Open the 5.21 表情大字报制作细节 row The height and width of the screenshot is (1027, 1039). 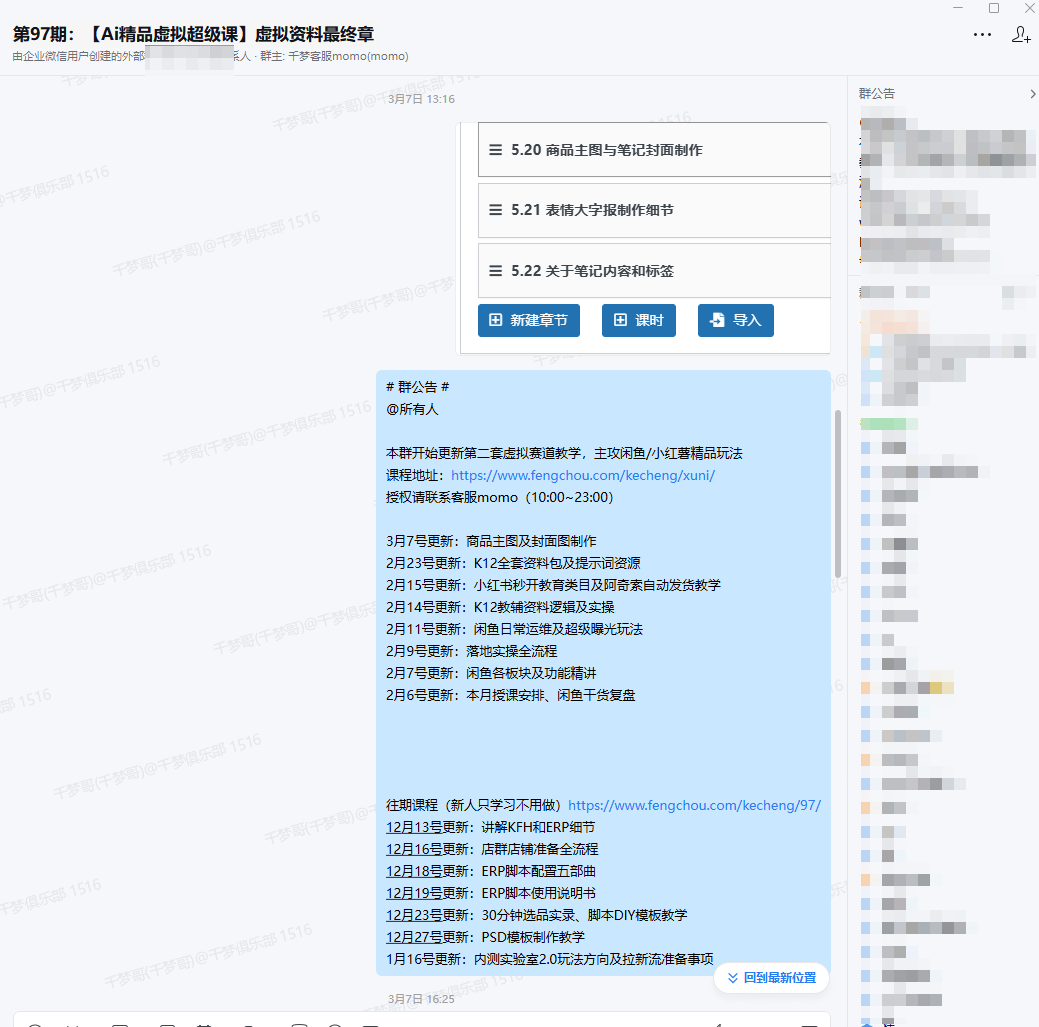(654, 210)
